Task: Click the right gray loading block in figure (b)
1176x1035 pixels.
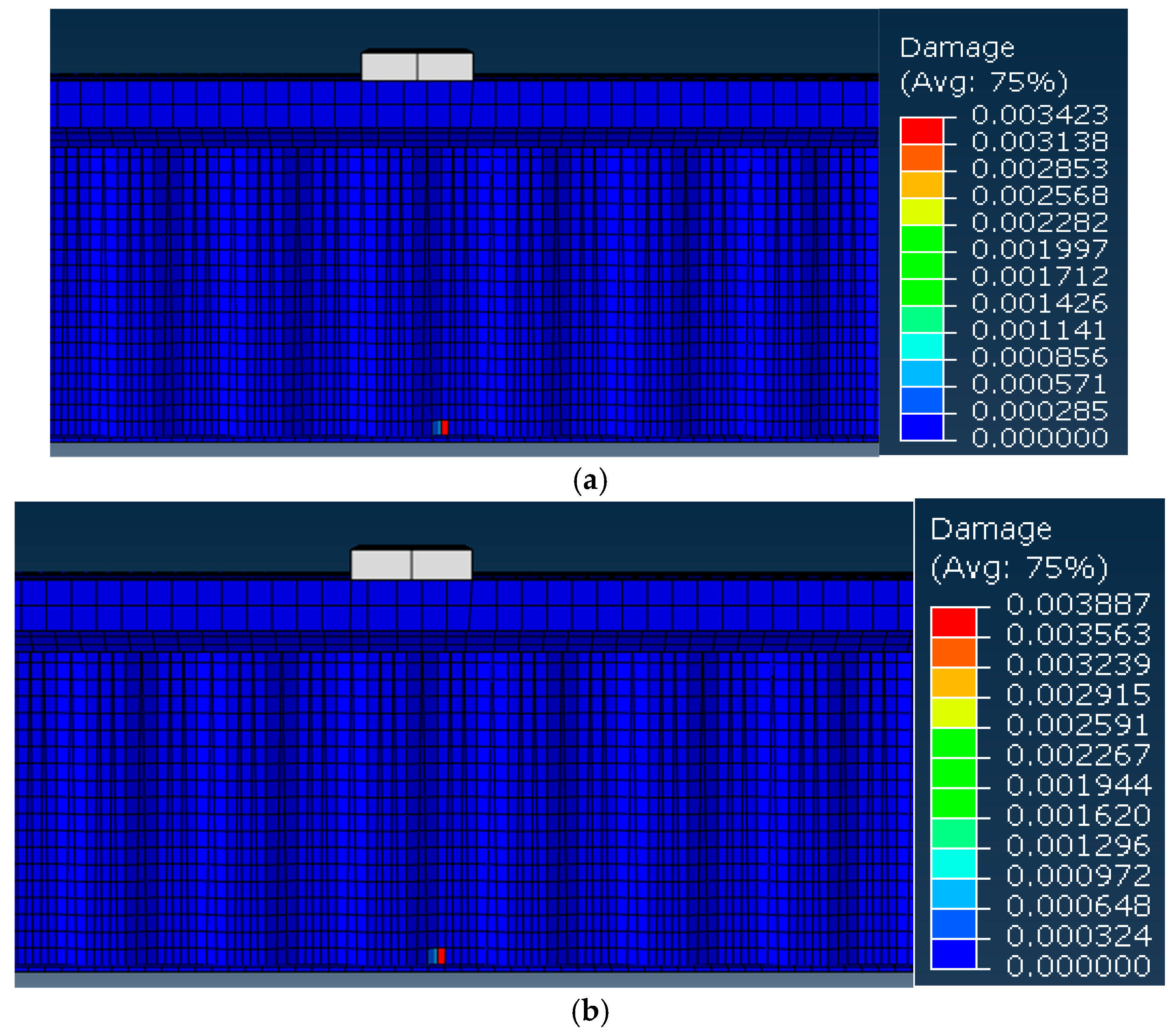Action: click(442, 564)
